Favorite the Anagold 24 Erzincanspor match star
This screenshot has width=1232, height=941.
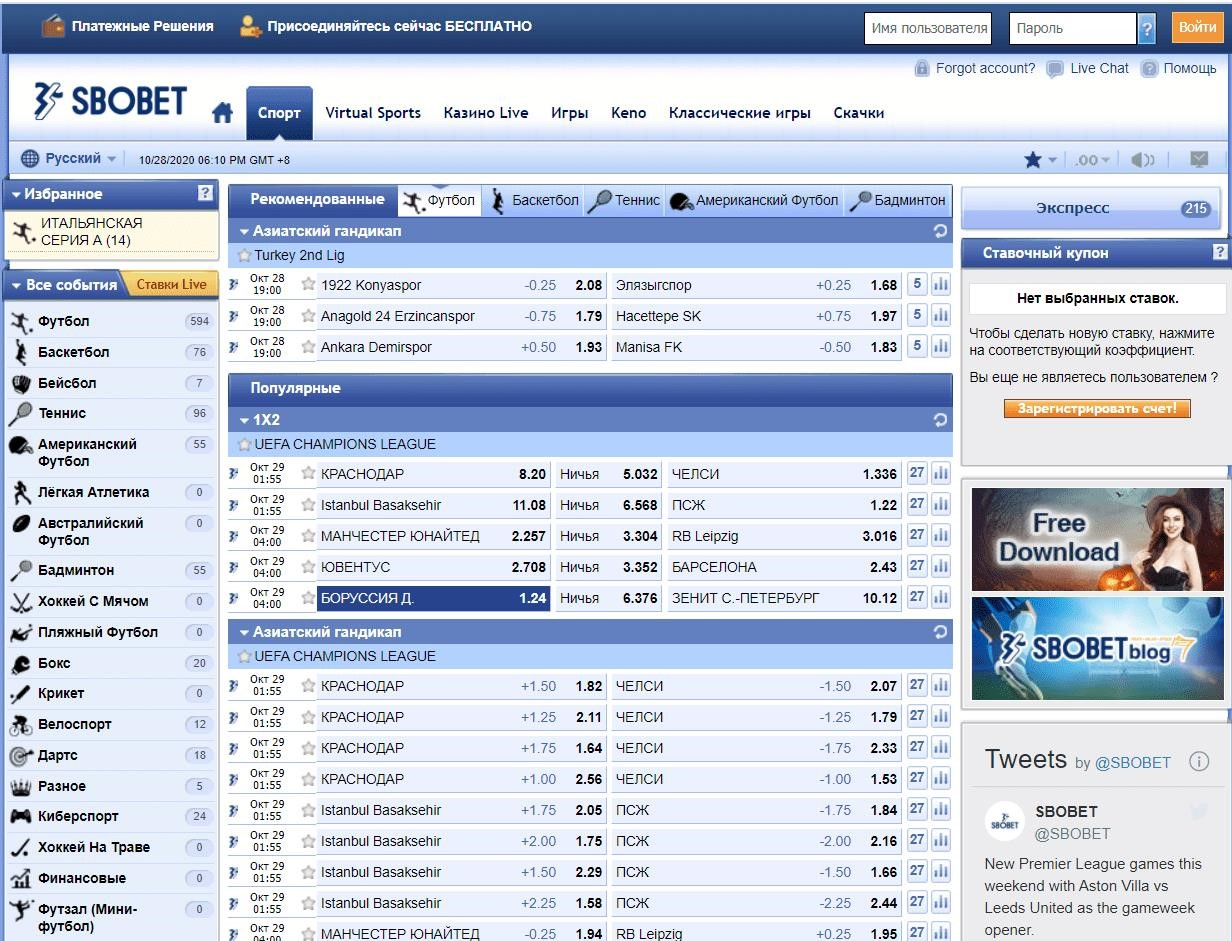(x=308, y=316)
